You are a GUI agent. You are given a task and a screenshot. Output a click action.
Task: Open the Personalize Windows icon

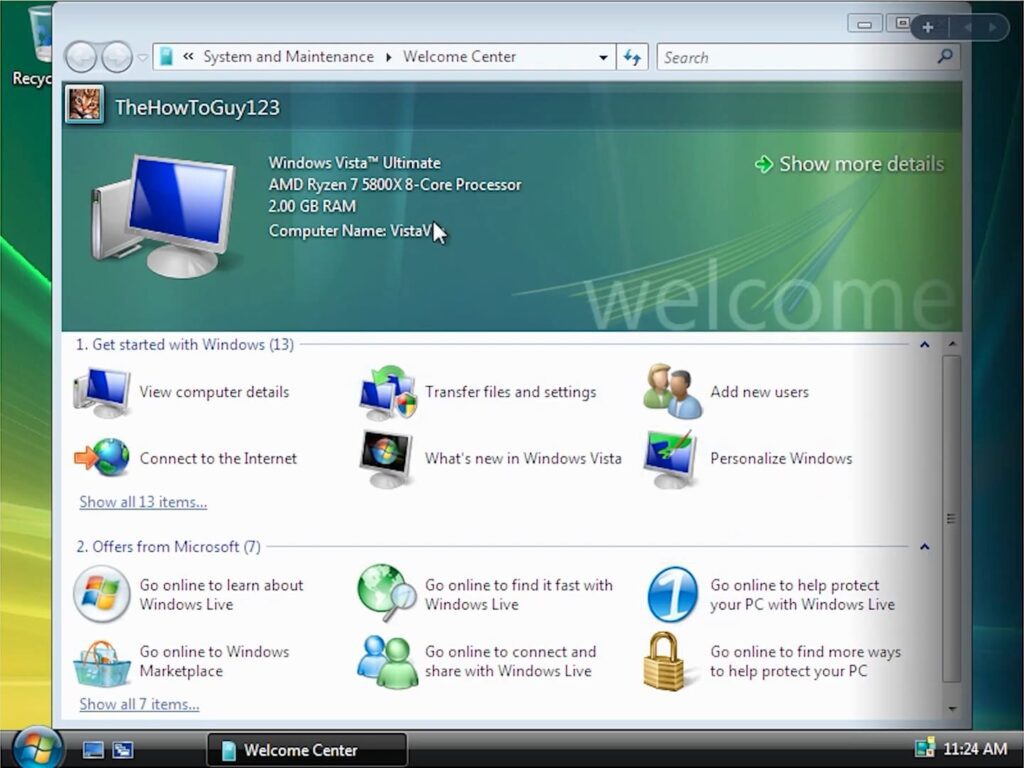(672, 458)
